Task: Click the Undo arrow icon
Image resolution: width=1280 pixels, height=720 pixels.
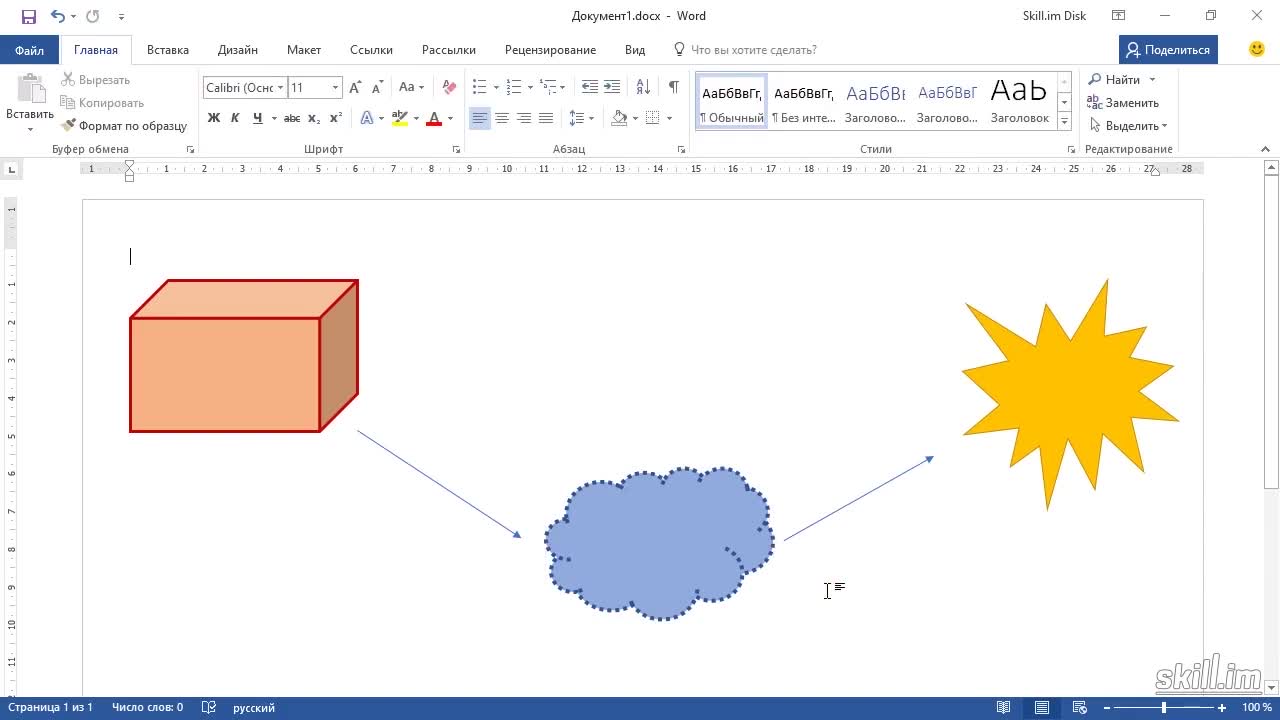Action: (58, 16)
